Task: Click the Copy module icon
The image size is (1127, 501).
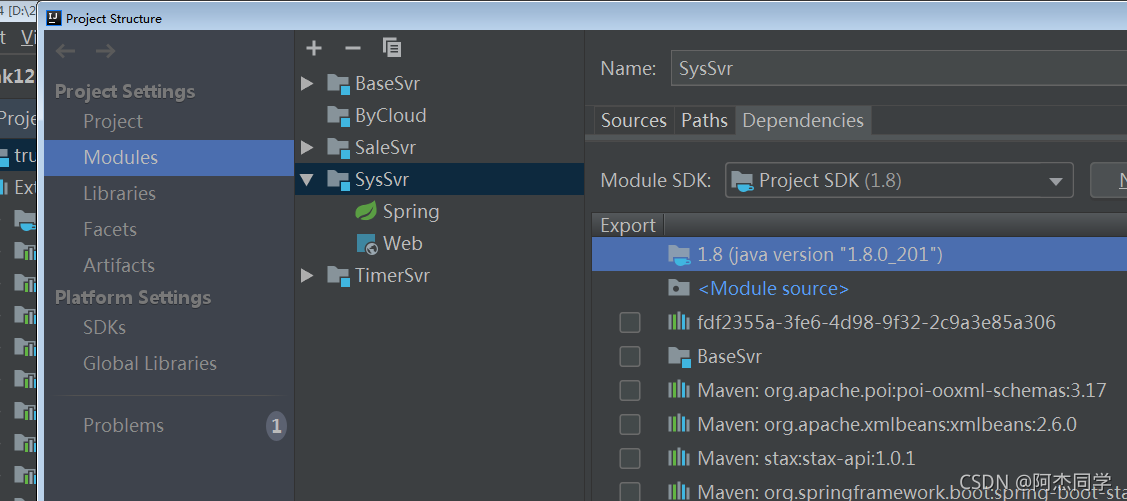Action: point(392,47)
